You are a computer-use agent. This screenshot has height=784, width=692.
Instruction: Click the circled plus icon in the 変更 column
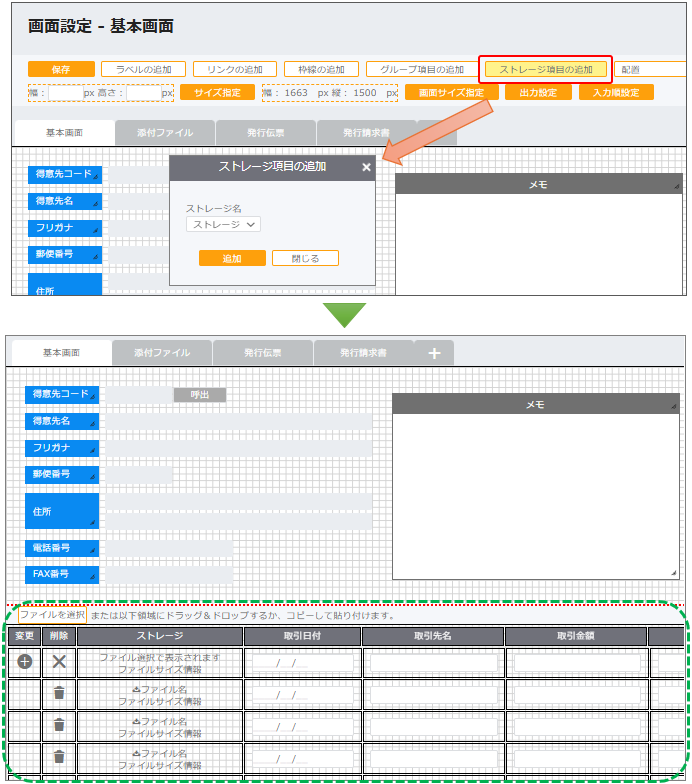point(25,662)
